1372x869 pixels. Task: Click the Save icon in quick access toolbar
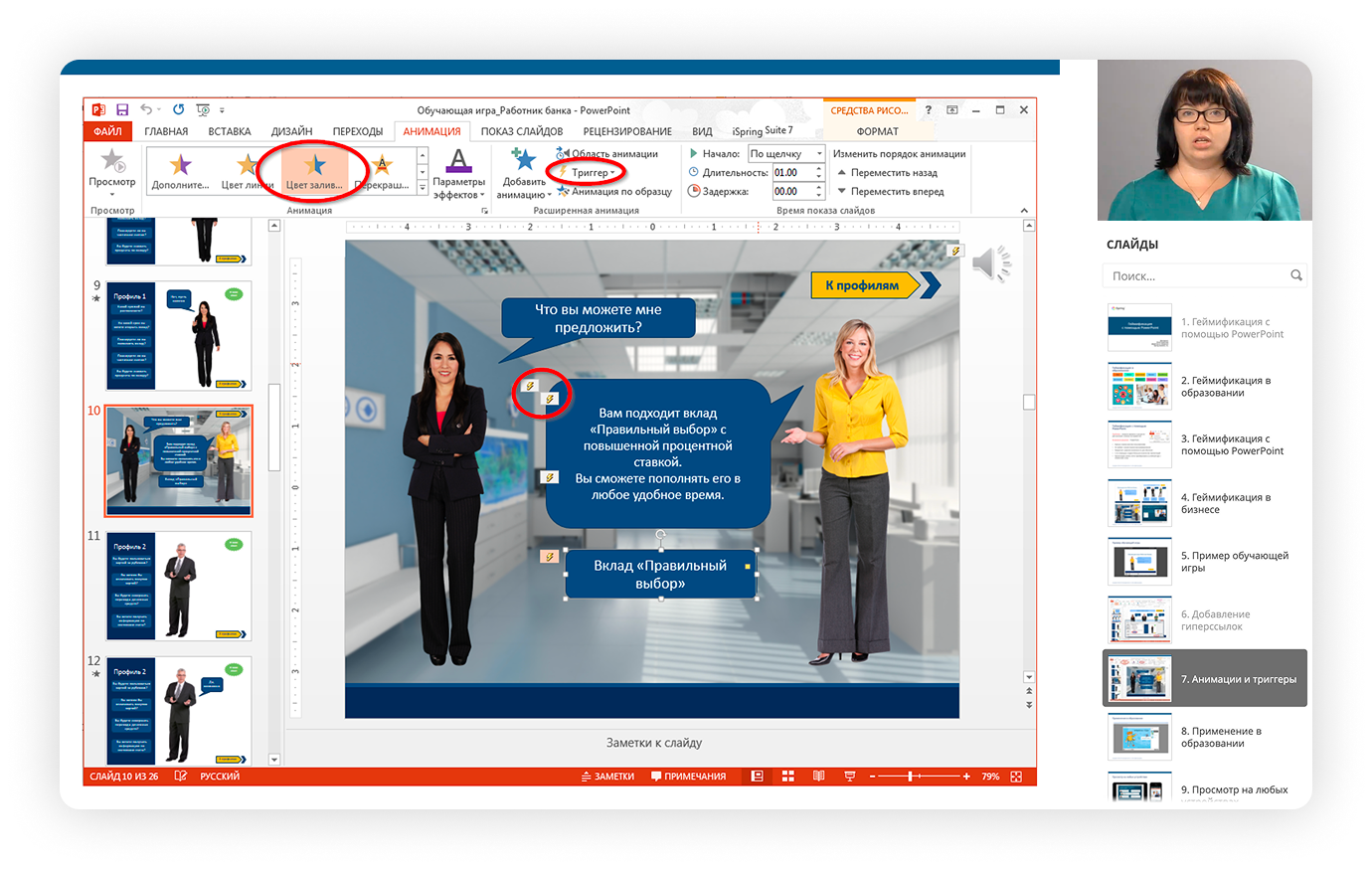pyautogui.click(x=122, y=110)
